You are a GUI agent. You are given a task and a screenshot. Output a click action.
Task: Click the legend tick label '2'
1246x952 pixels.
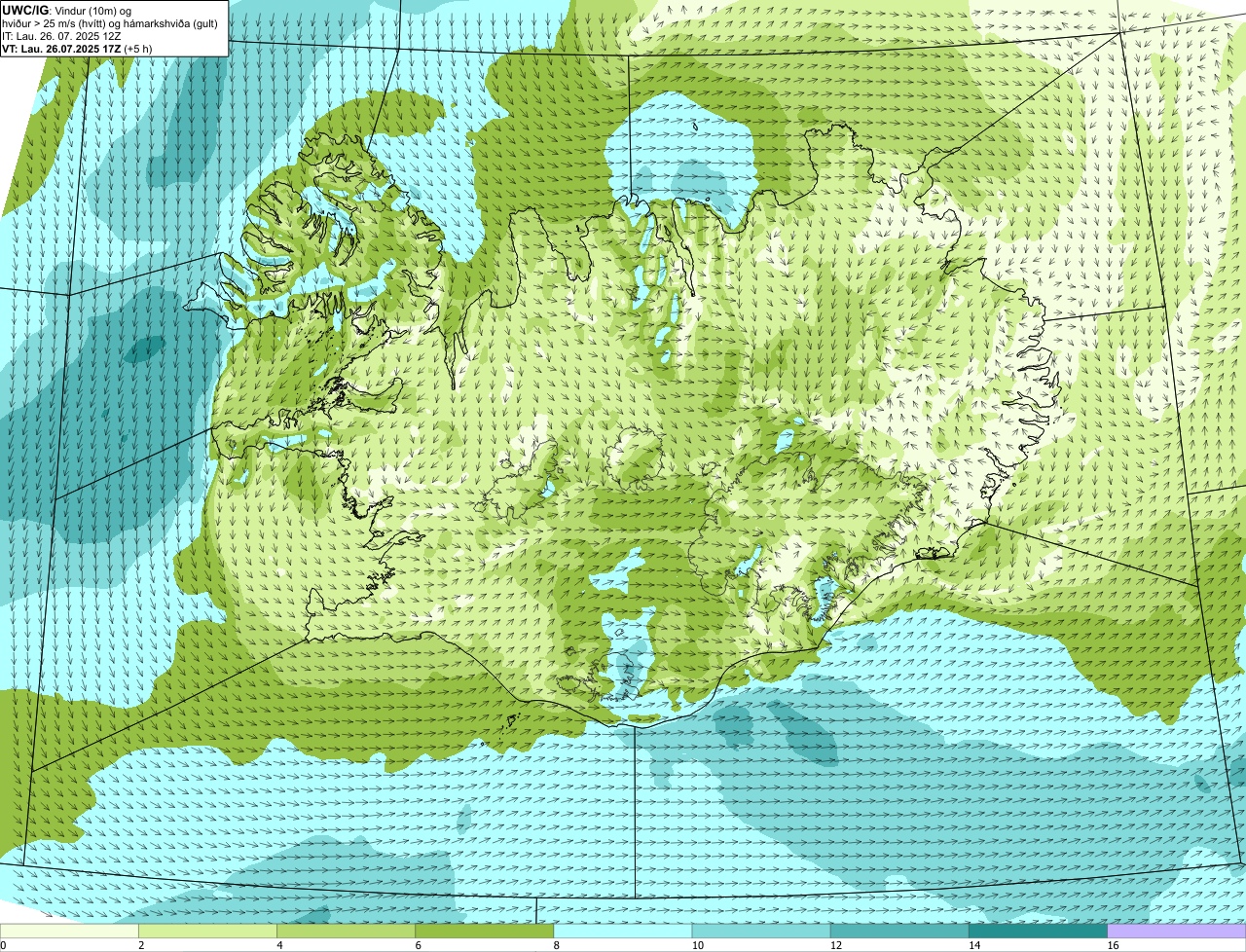click(x=141, y=945)
